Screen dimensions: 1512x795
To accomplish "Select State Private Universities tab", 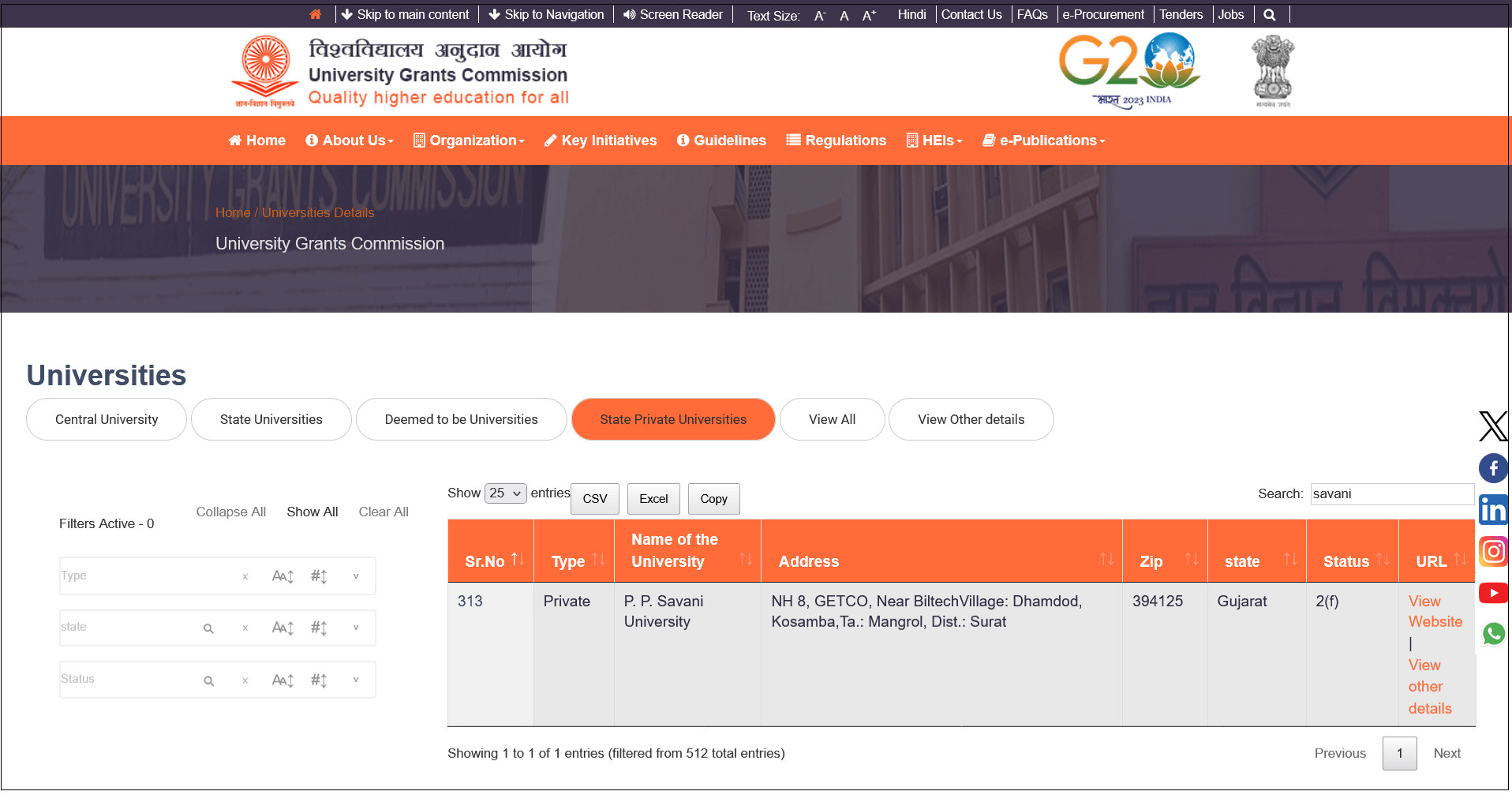I will tap(673, 419).
